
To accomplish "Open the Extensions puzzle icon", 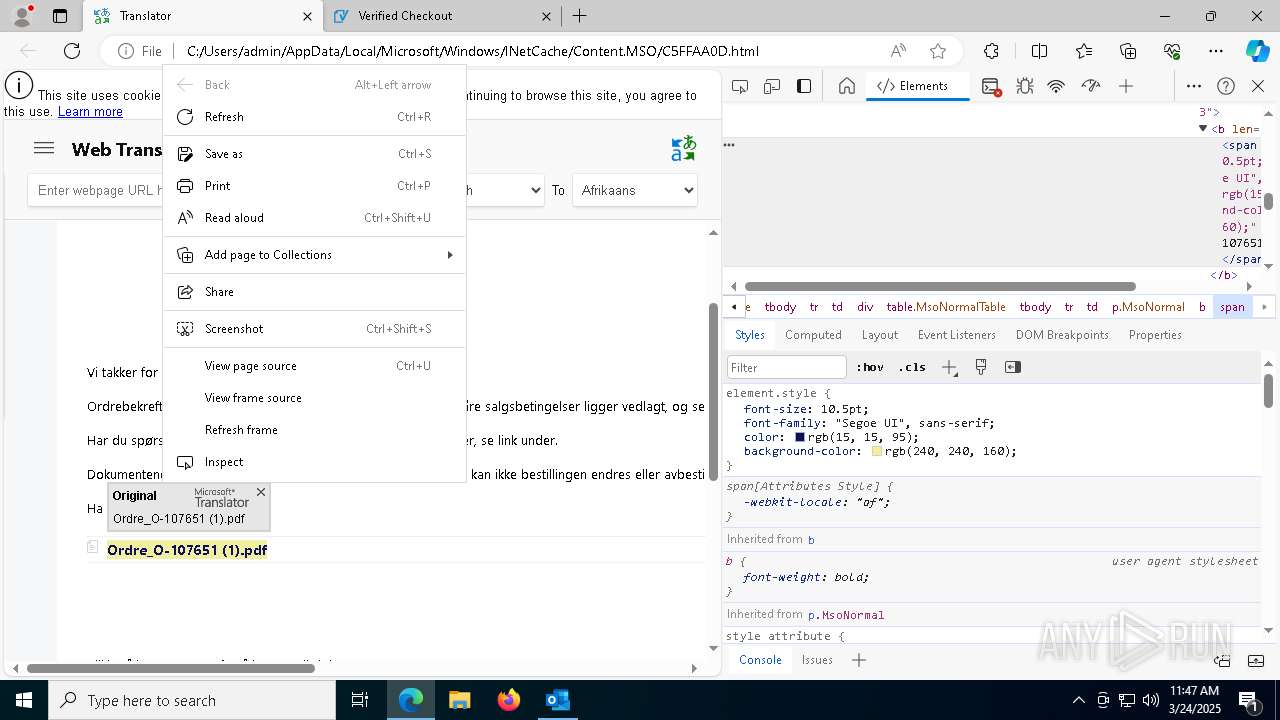I will [991, 51].
